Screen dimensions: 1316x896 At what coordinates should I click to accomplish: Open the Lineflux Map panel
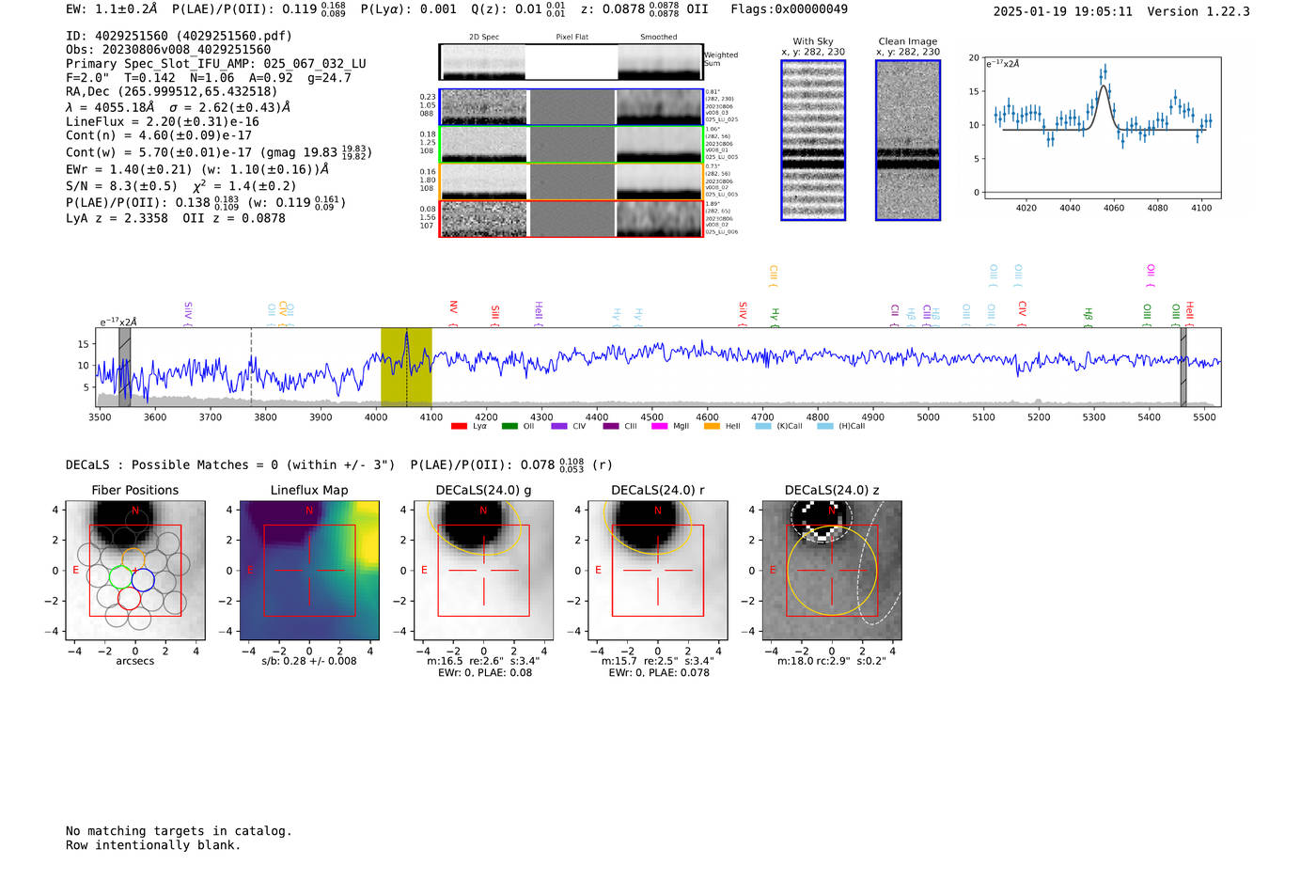tap(309, 571)
